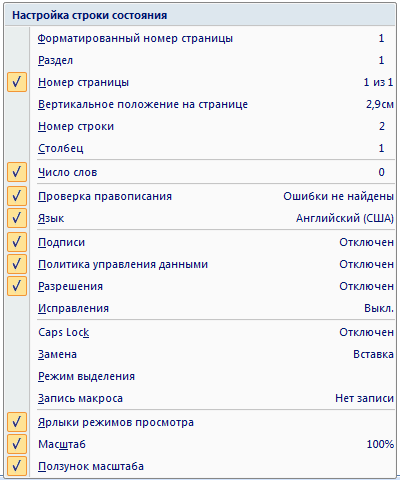Toggle the Подписи checkmark icon

tap(17, 242)
